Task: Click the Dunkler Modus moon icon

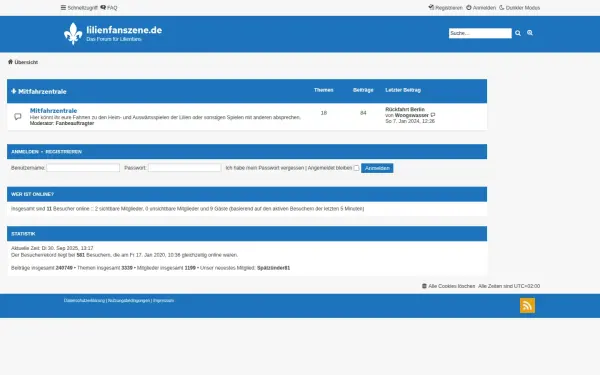Action: pos(501,7)
